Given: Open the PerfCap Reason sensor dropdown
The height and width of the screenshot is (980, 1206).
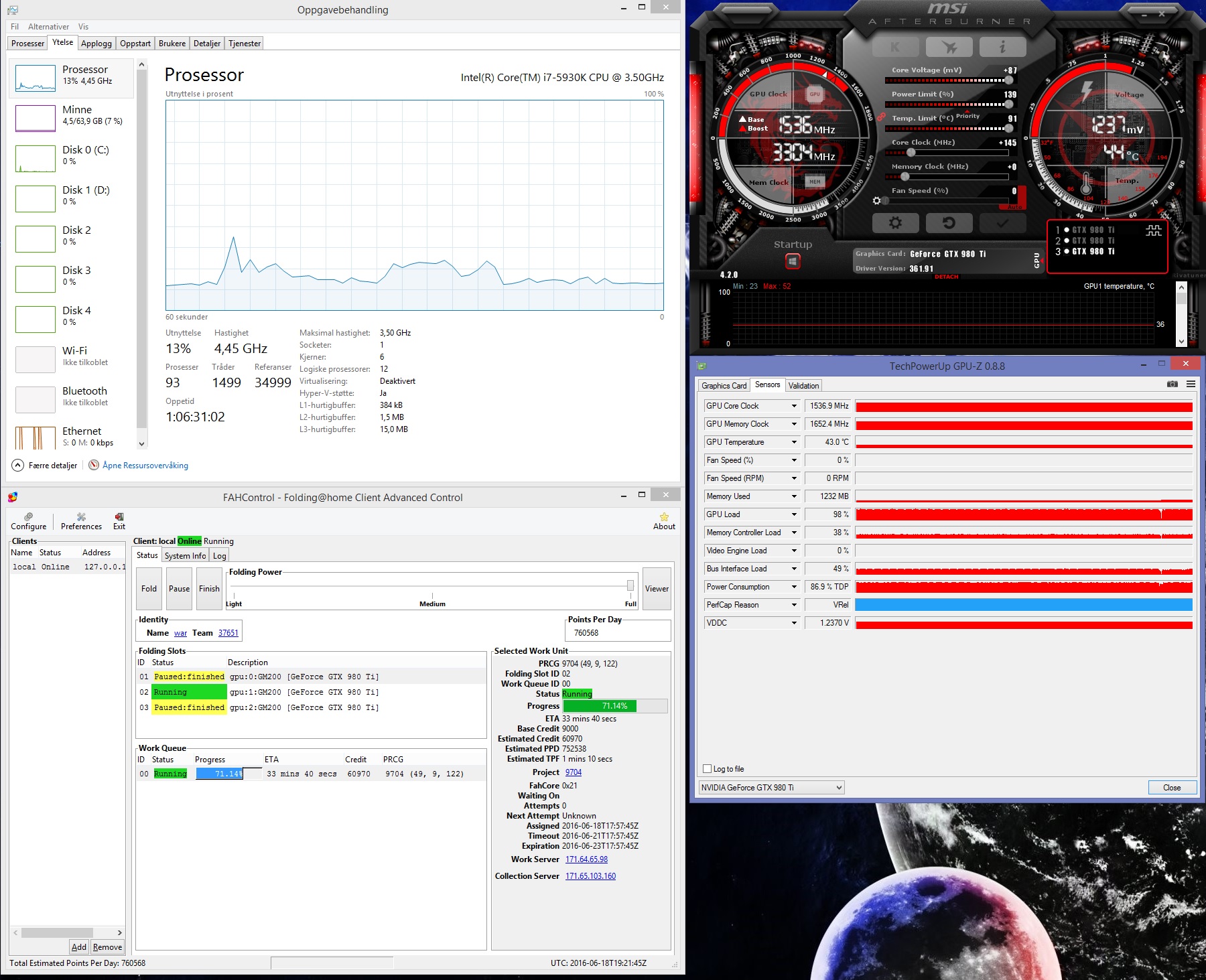Looking at the screenshot, I should coord(794,605).
